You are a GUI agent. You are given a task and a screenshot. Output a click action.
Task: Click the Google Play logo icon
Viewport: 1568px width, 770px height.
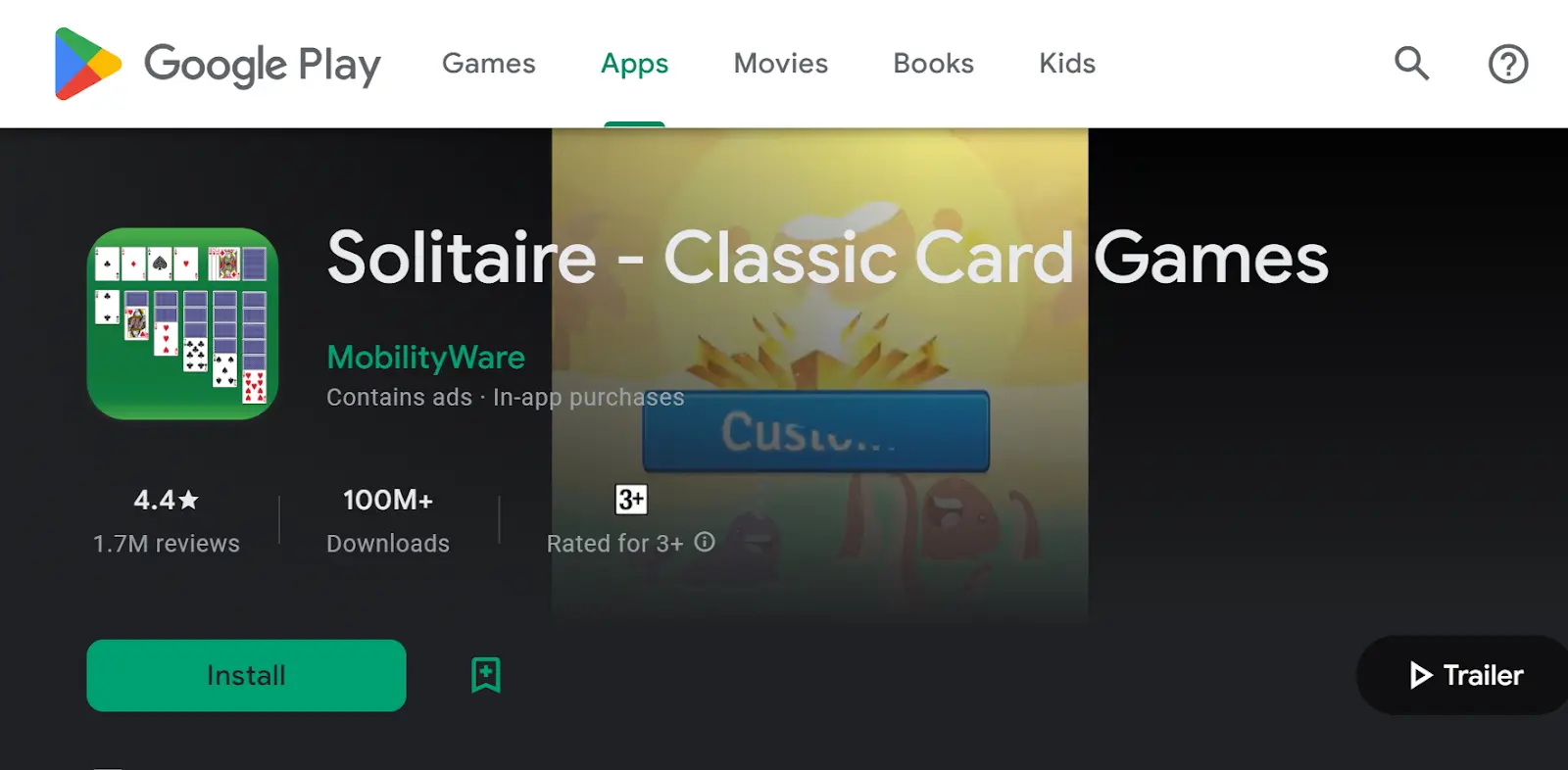tap(88, 64)
